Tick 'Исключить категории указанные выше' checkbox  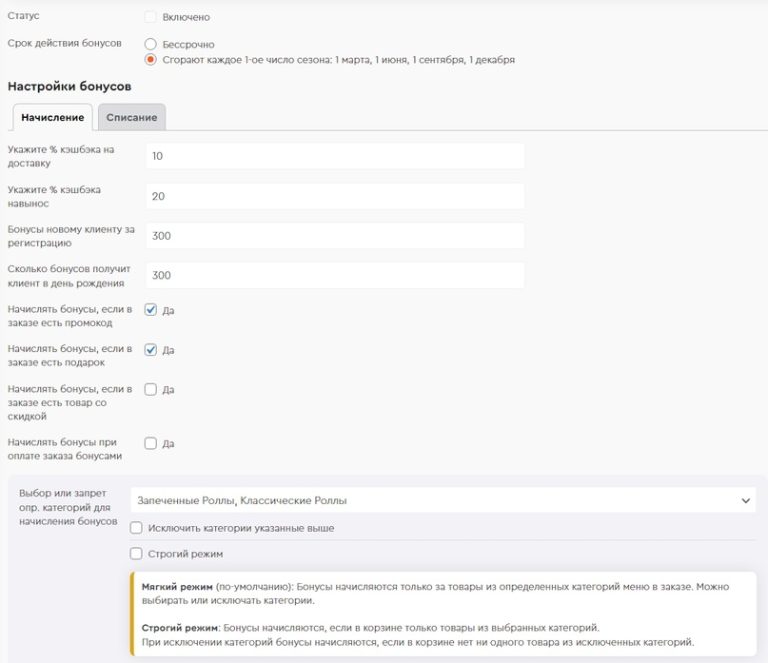pyautogui.click(x=137, y=528)
